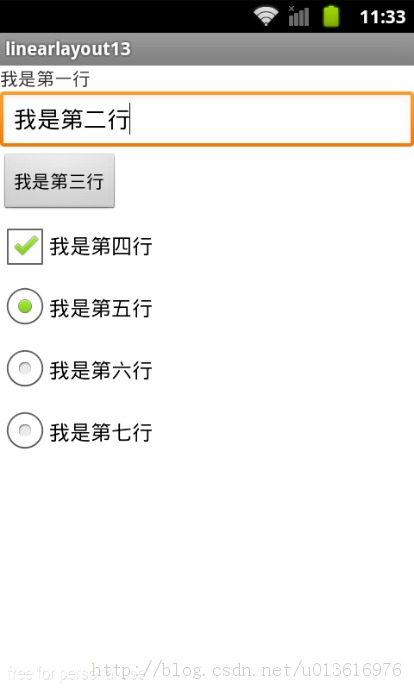Open the blog.csdn.net watermark URL

(246, 670)
